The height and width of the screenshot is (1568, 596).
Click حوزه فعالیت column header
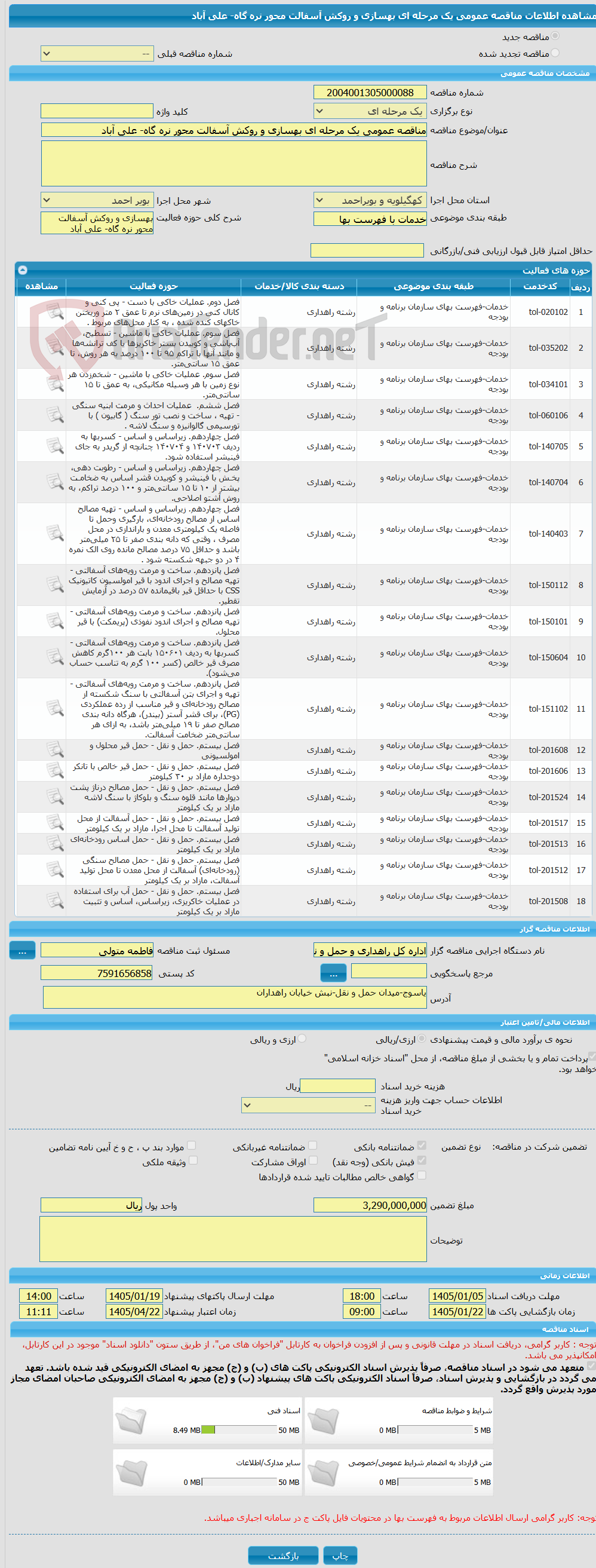pos(153,286)
